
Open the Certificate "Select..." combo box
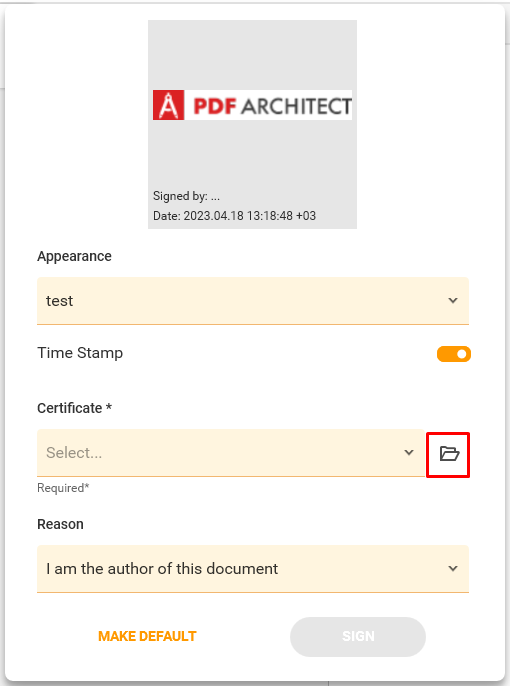(231, 453)
